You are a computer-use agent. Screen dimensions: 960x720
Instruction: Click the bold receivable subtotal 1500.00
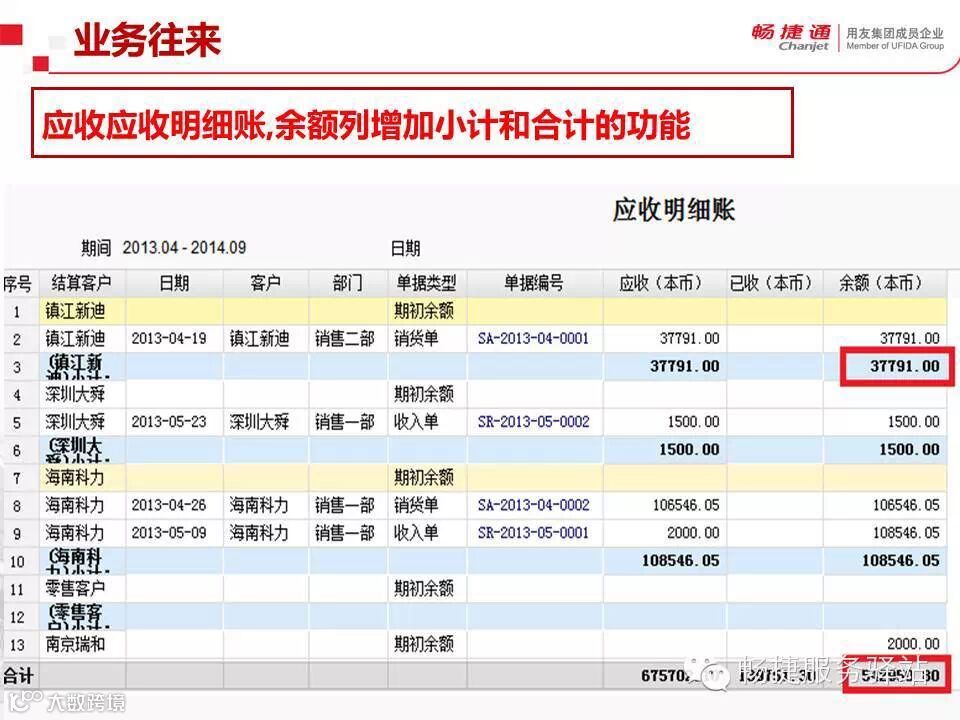tap(689, 449)
